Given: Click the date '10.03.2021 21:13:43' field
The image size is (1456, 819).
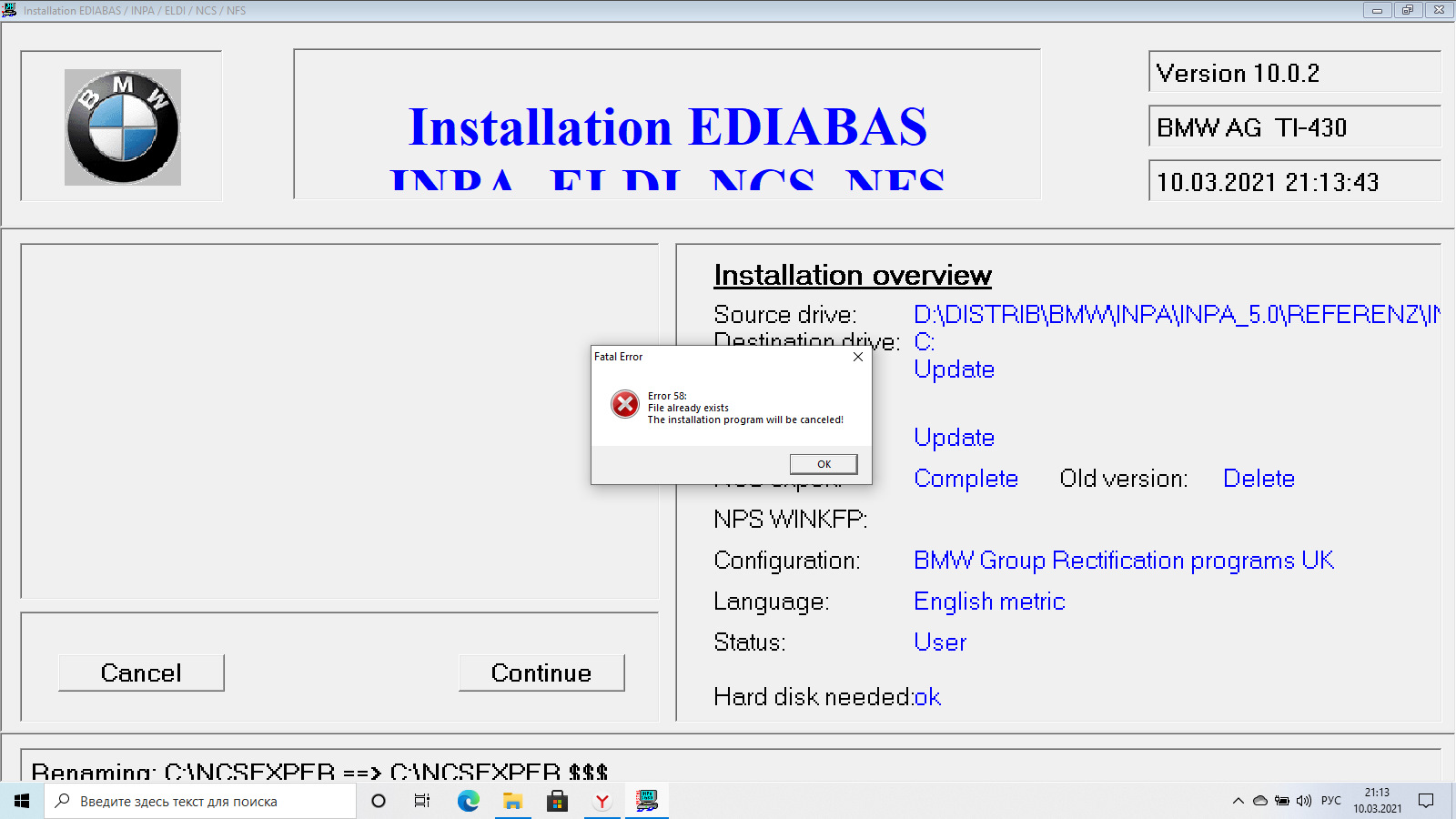Looking at the screenshot, I should [x=1295, y=182].
